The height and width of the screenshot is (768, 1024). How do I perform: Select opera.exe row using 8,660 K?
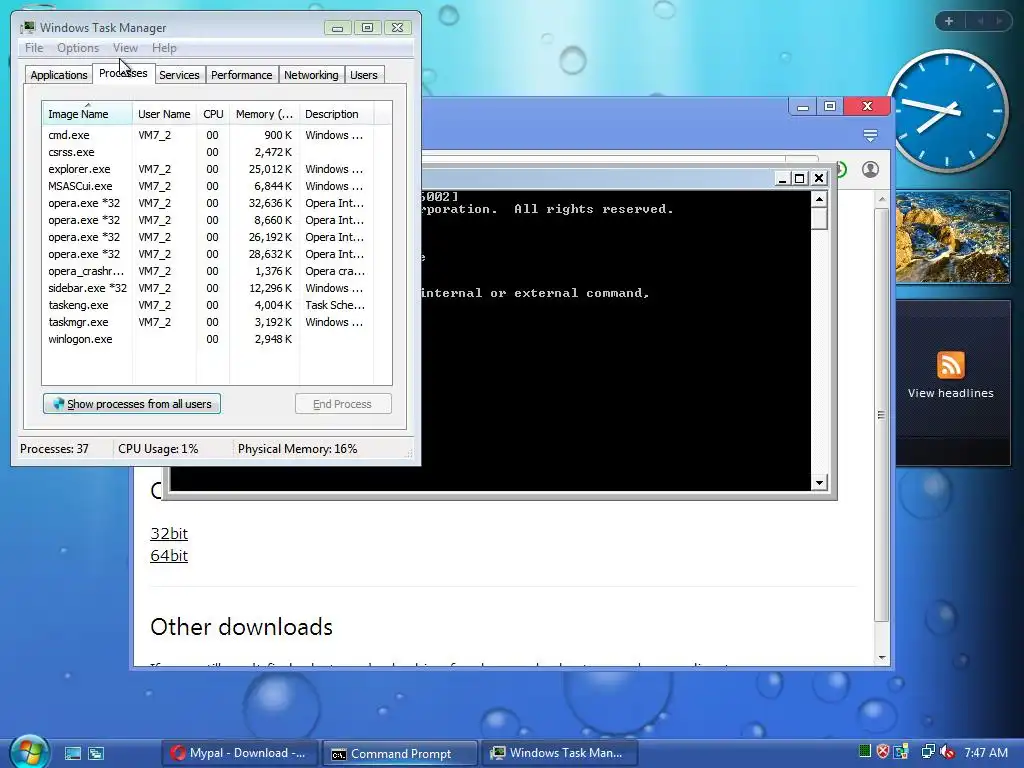[208, 220]
